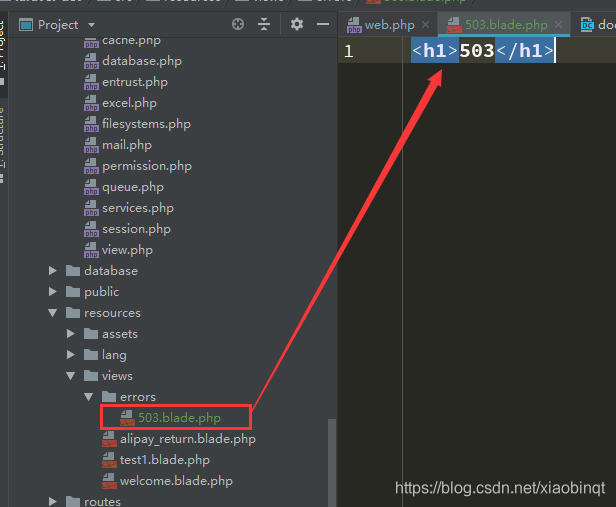Click the project tree vertical scrollbar
This screenshot has height=507, width=616.
pos(332,462)
